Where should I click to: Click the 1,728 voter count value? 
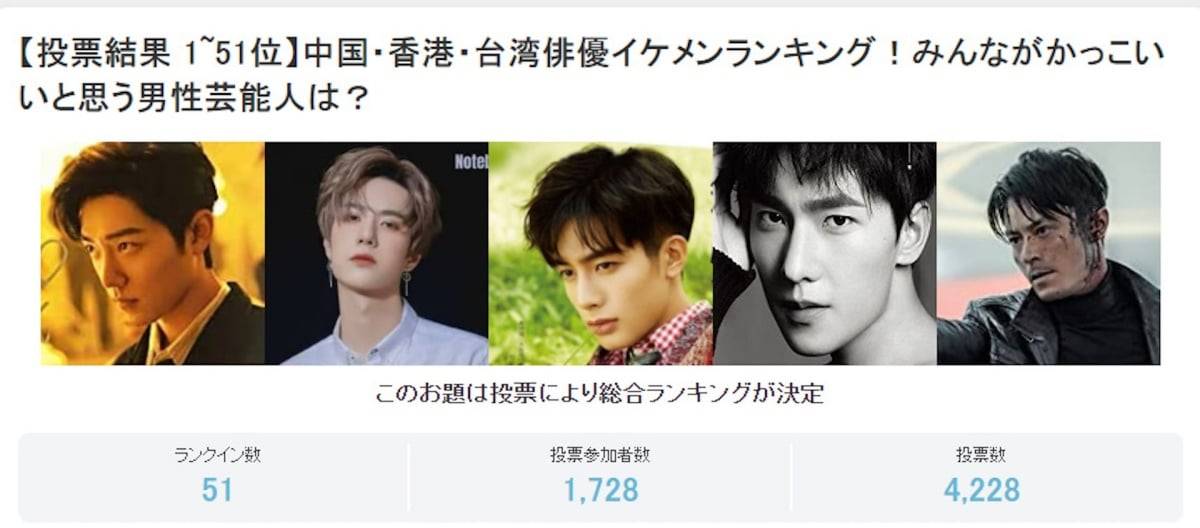pyautogui.click(x=600, y=490)
